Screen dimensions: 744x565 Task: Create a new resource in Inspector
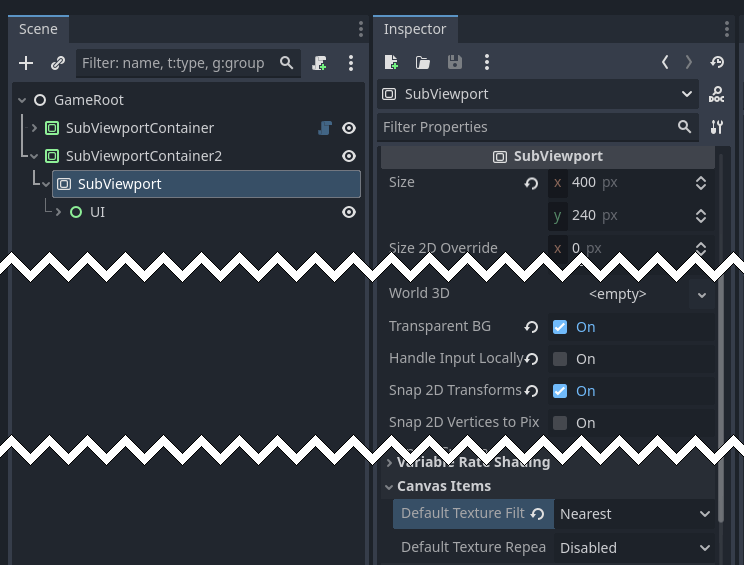pos(391,62)
